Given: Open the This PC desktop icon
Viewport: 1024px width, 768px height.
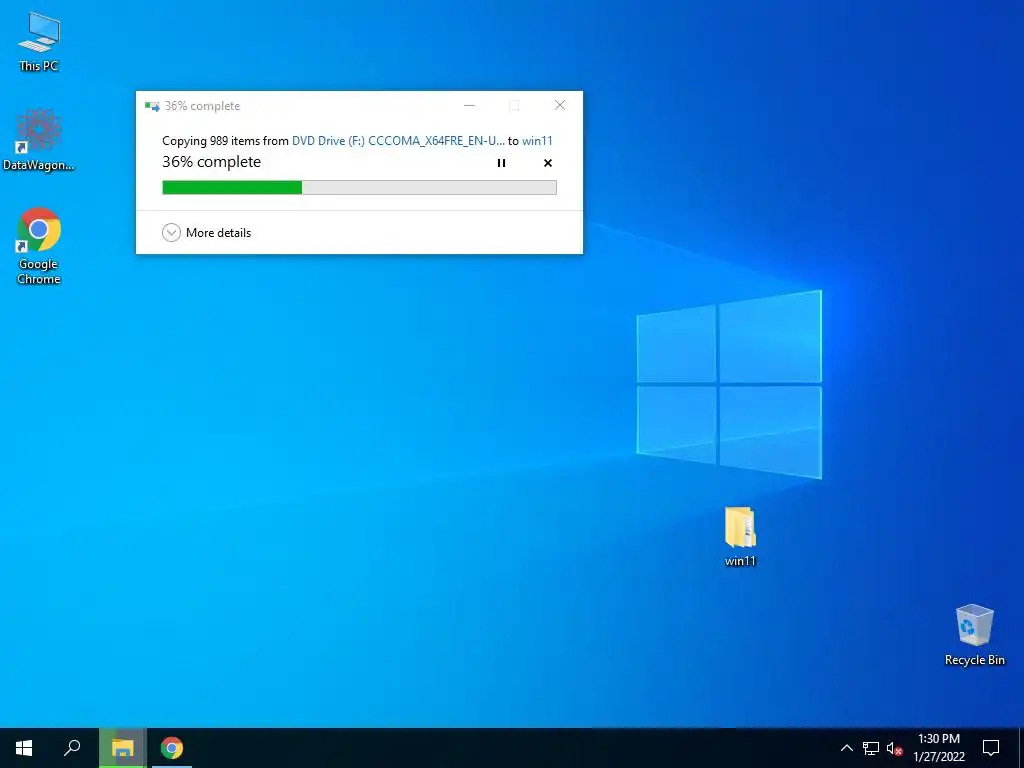Looking at the screenshot, I should [39, 41].
